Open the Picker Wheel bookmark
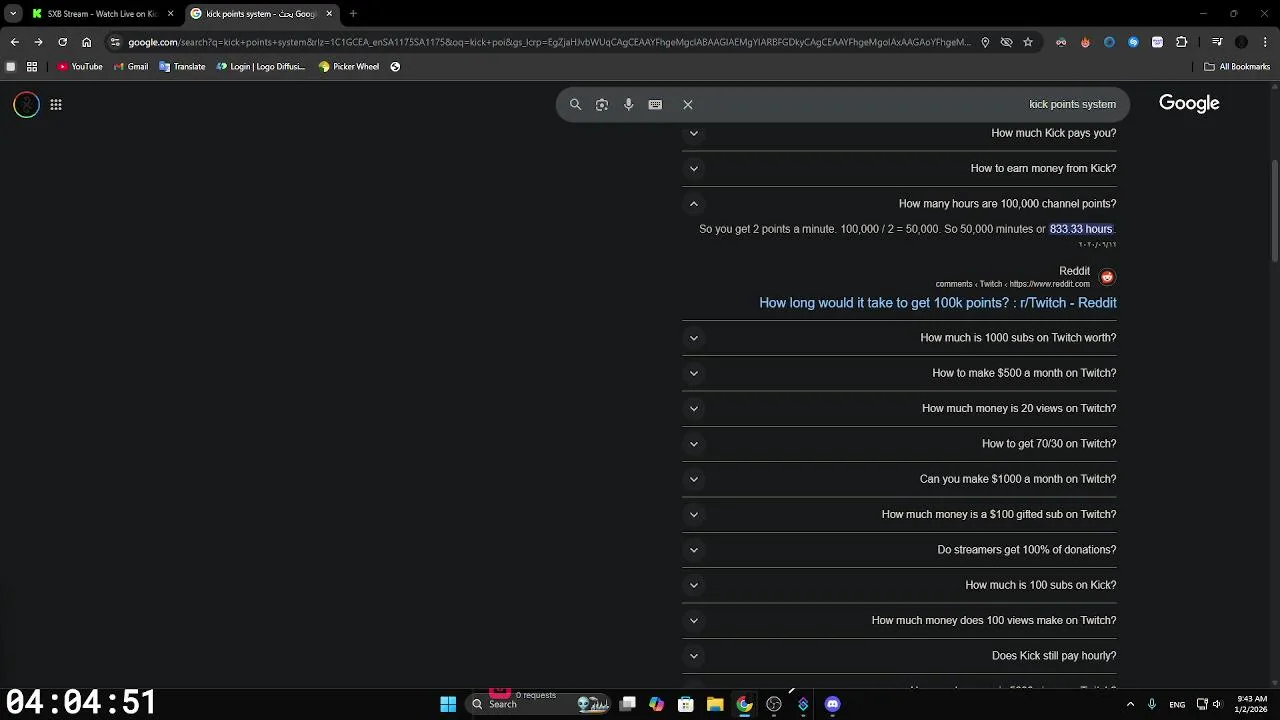The width and height of the screenshot is (1280, 720). [x=348, y=67]
